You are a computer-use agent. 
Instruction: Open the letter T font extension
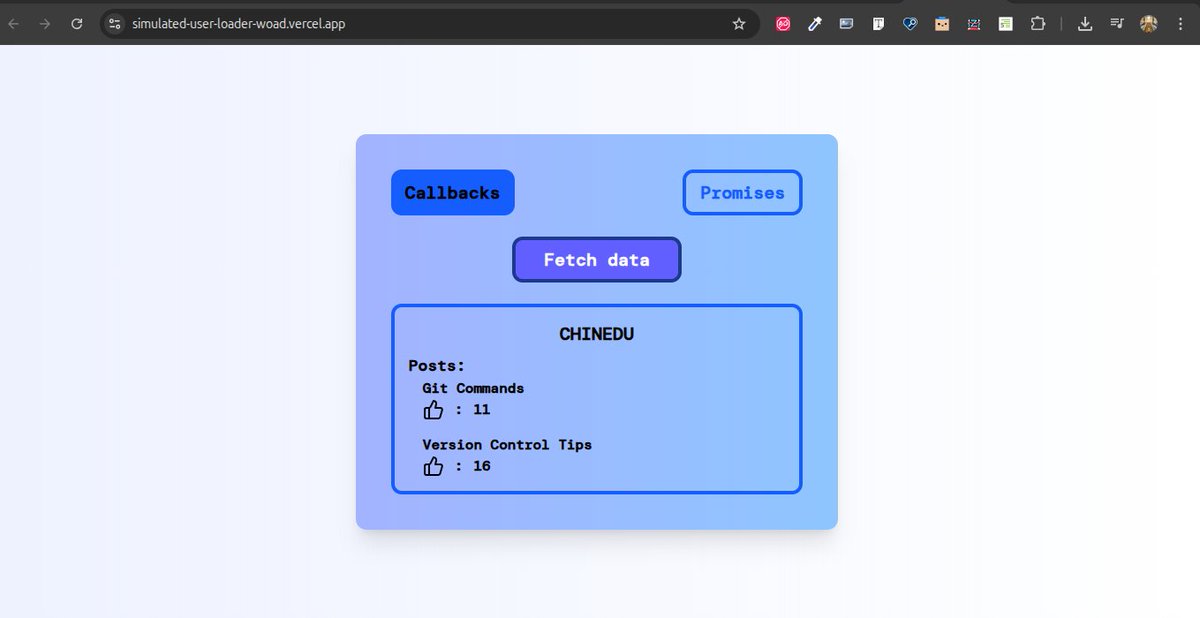click(x=878, y=24)
